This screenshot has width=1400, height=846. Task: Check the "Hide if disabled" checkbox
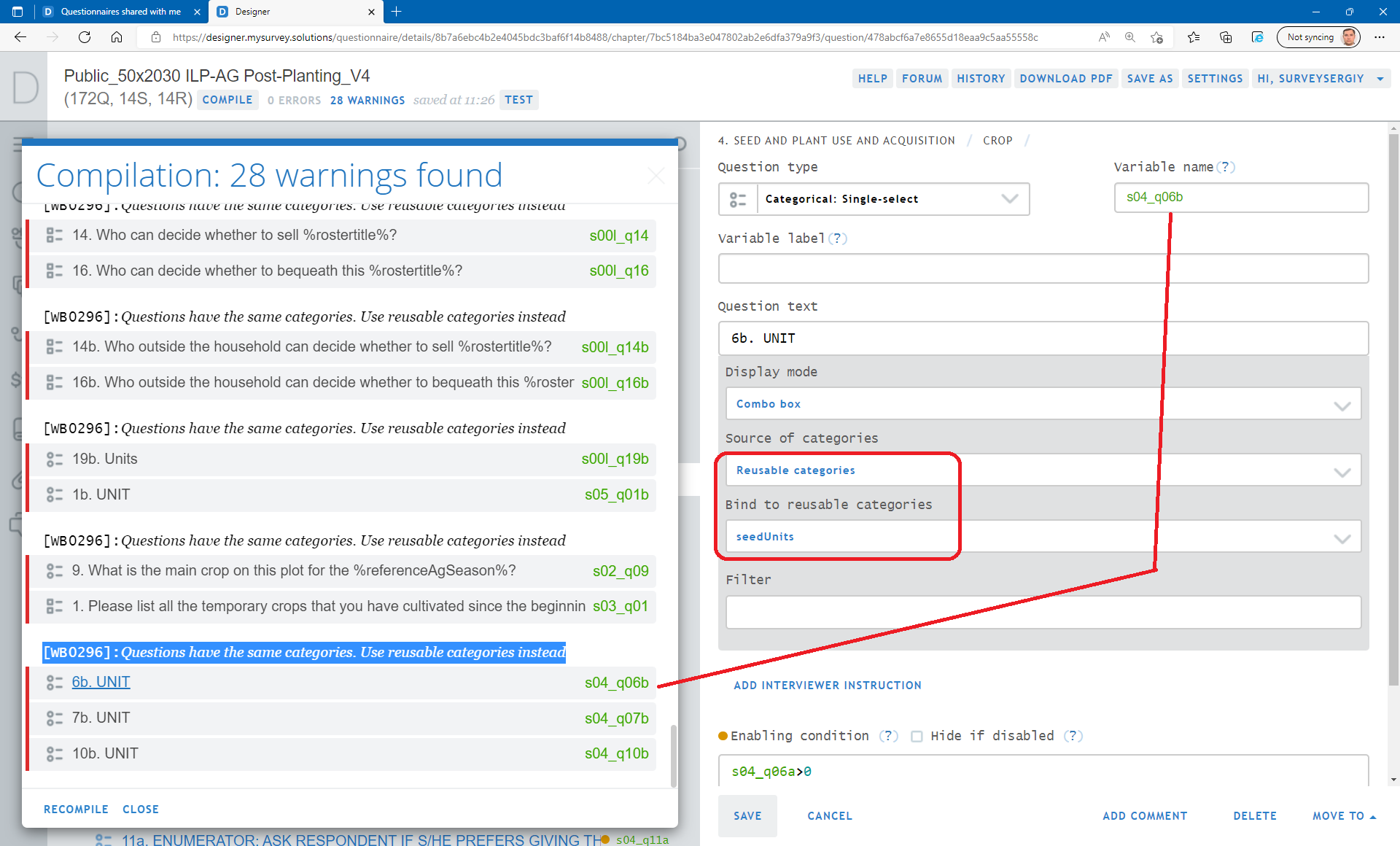(917, 737)
